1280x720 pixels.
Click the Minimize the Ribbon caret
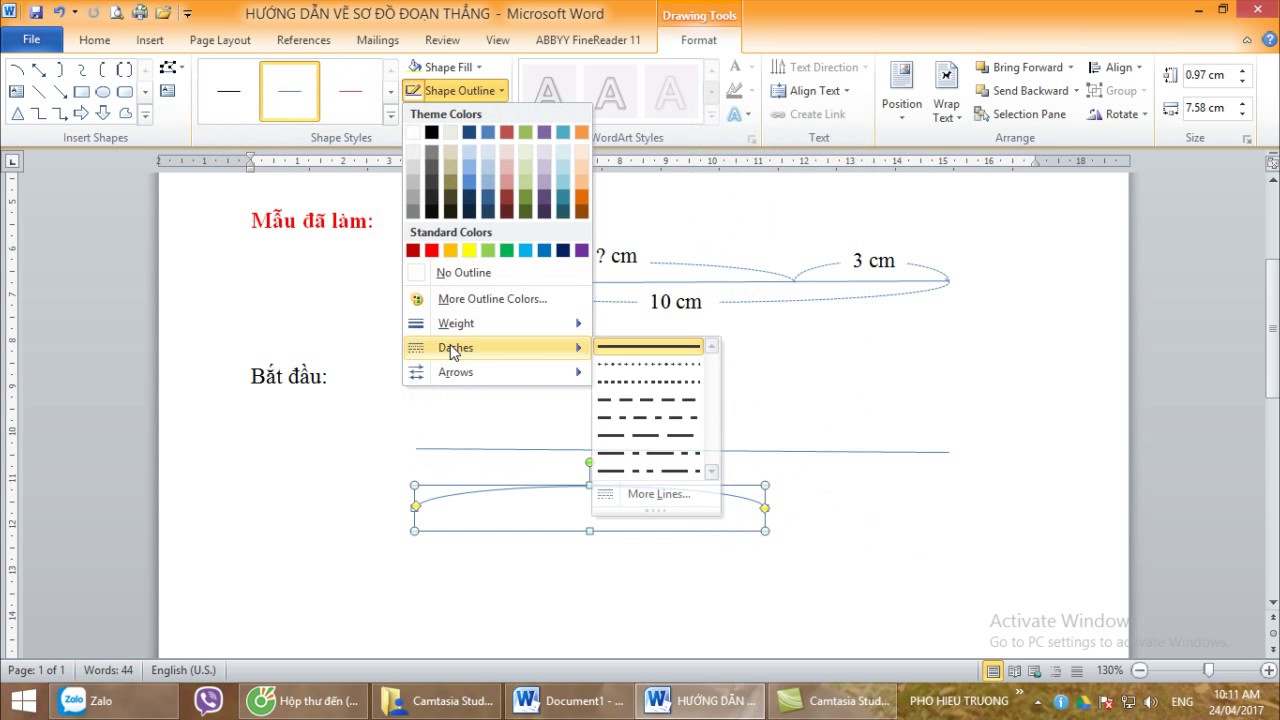[x=1247, y=40]
